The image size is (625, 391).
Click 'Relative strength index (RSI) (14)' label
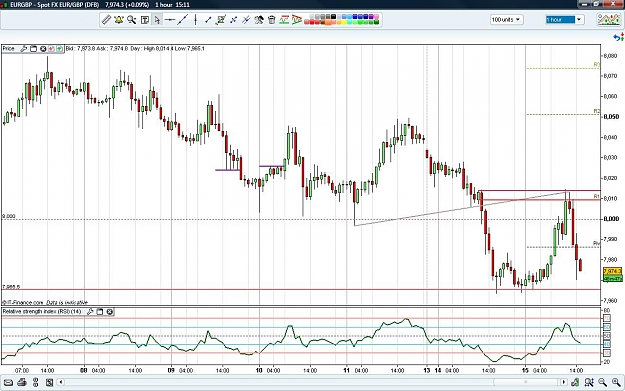(x=42, y=312)
